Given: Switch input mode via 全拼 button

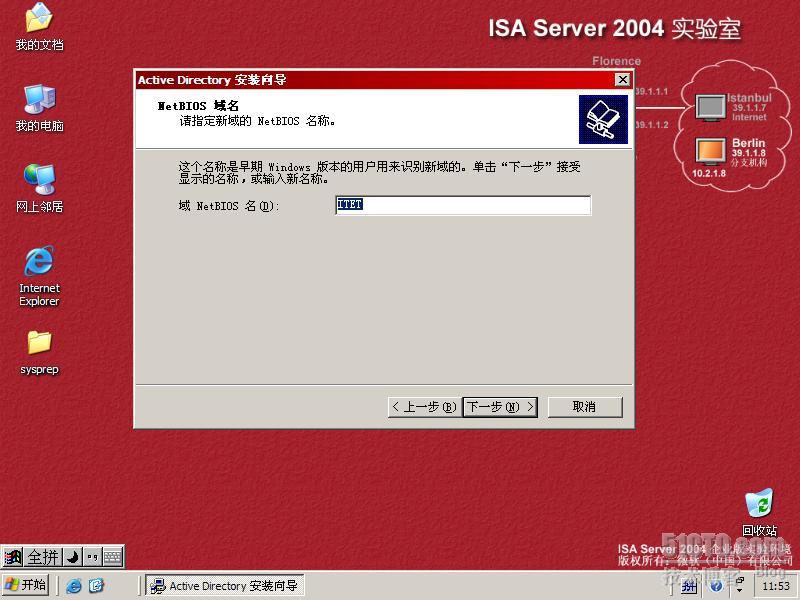Looking at the screenshot, I should pos(43,557).
